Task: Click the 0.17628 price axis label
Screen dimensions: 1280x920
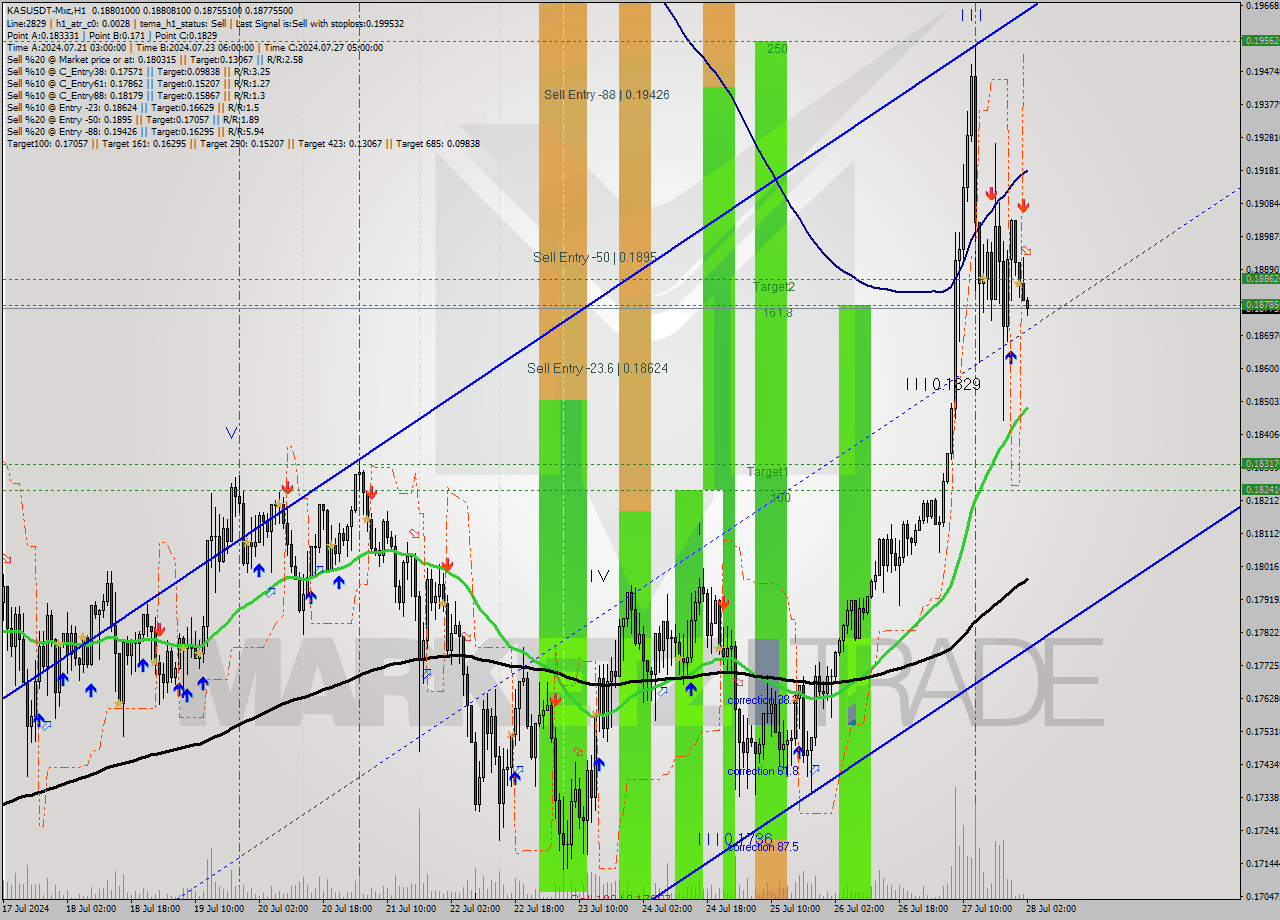Action: coord(1262,698)
